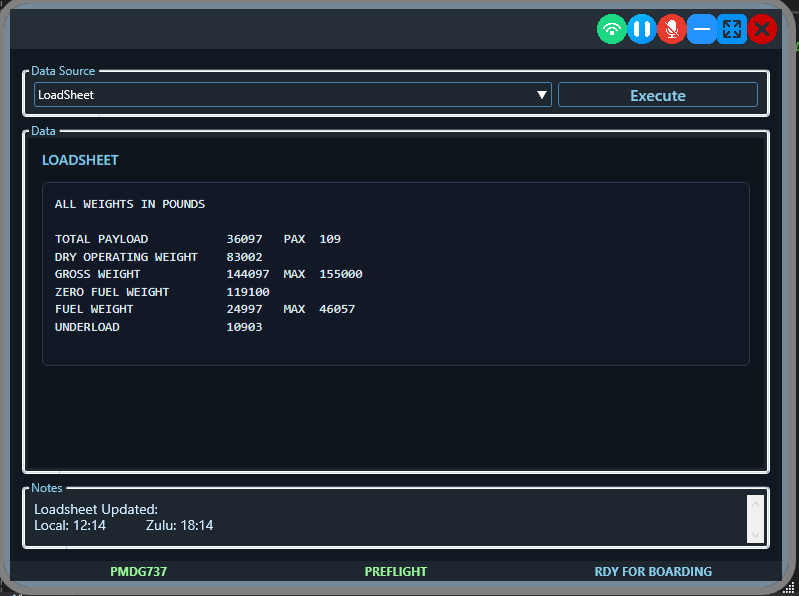Viewport: 799px width, 596px height.
Task: Select the PREFLIGHT status label
Action: click(396, 572)
